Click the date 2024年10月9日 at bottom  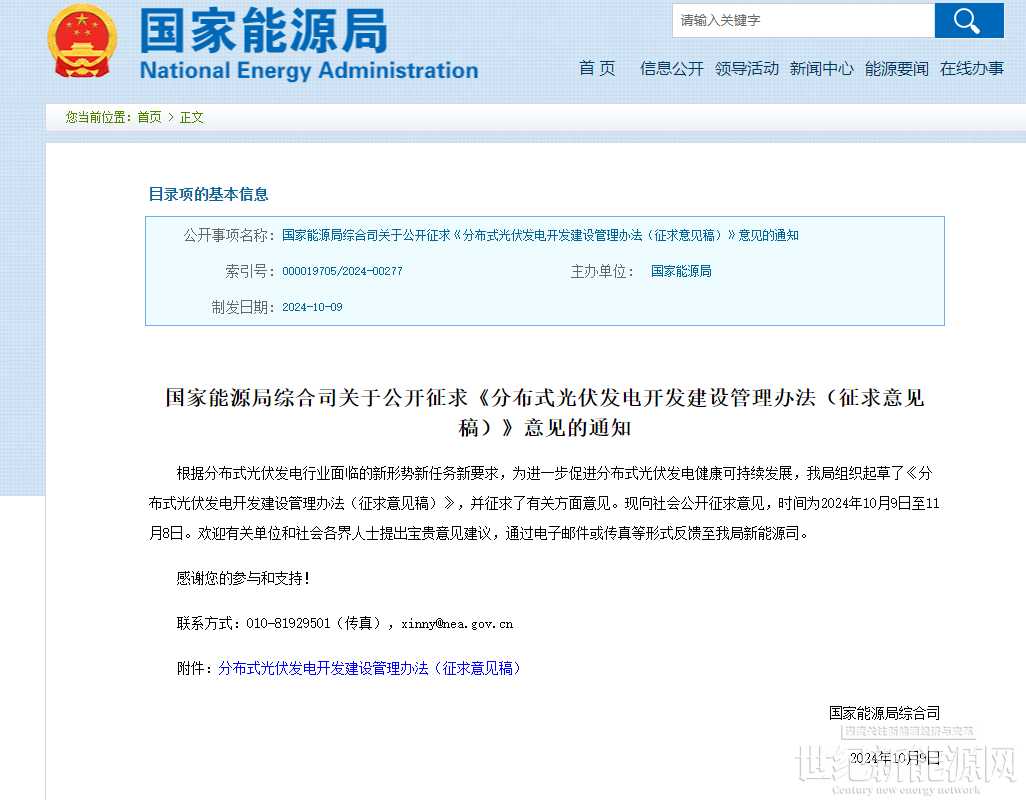click(894, 757)
